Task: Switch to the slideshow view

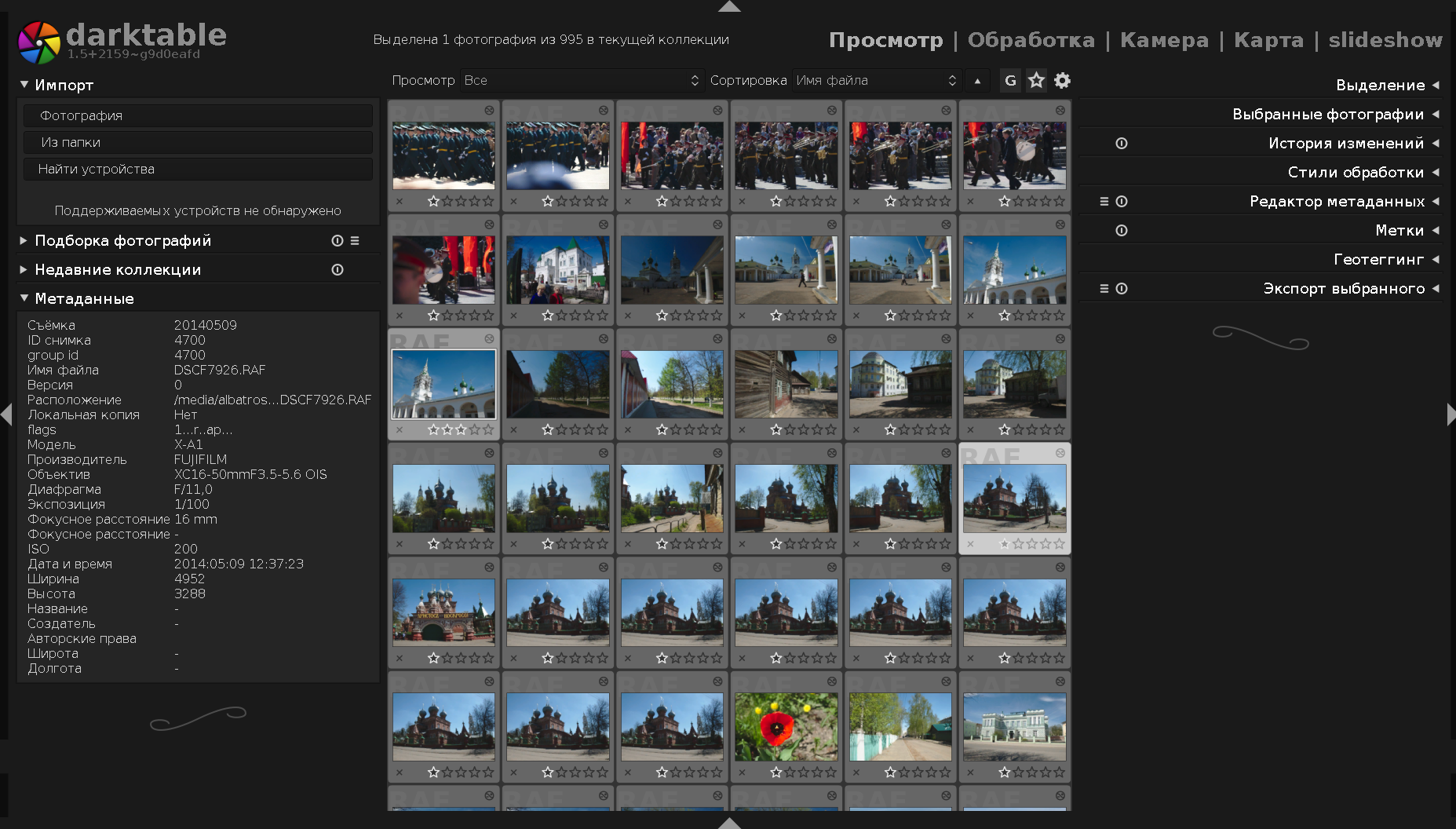Action: coord(1385,40)
